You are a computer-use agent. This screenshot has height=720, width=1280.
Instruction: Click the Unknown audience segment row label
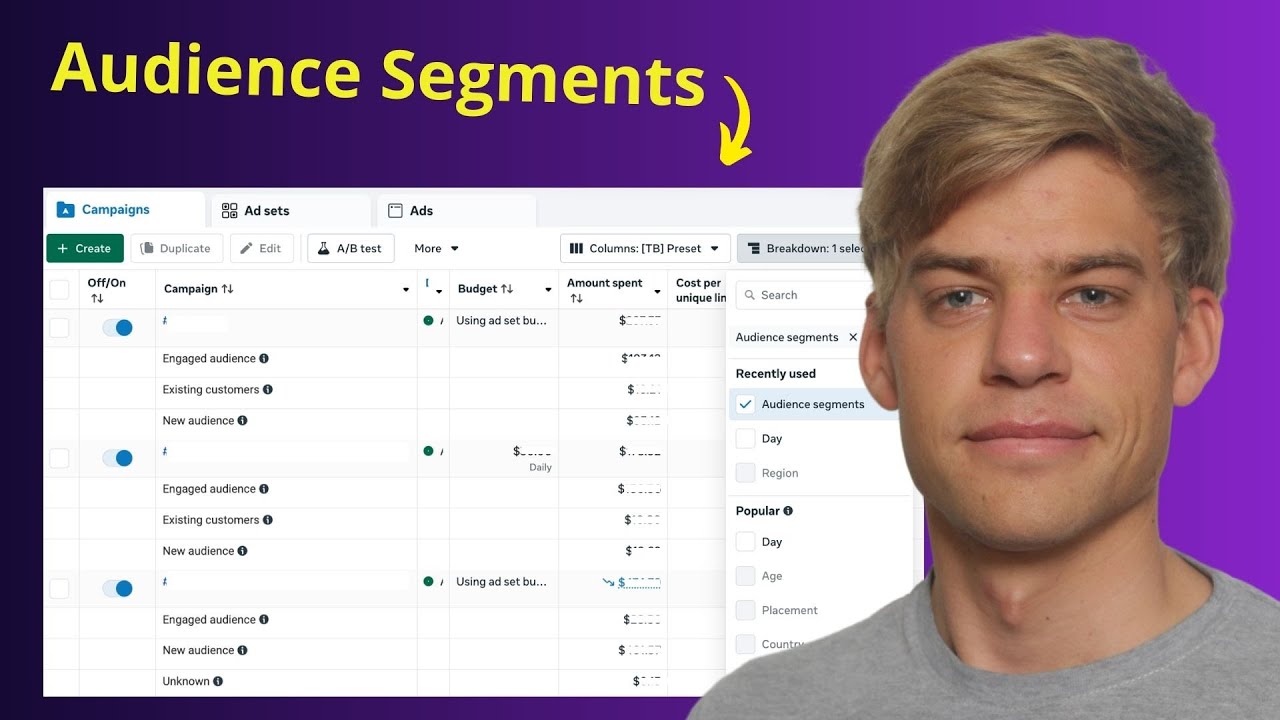[x=186, y=682]
